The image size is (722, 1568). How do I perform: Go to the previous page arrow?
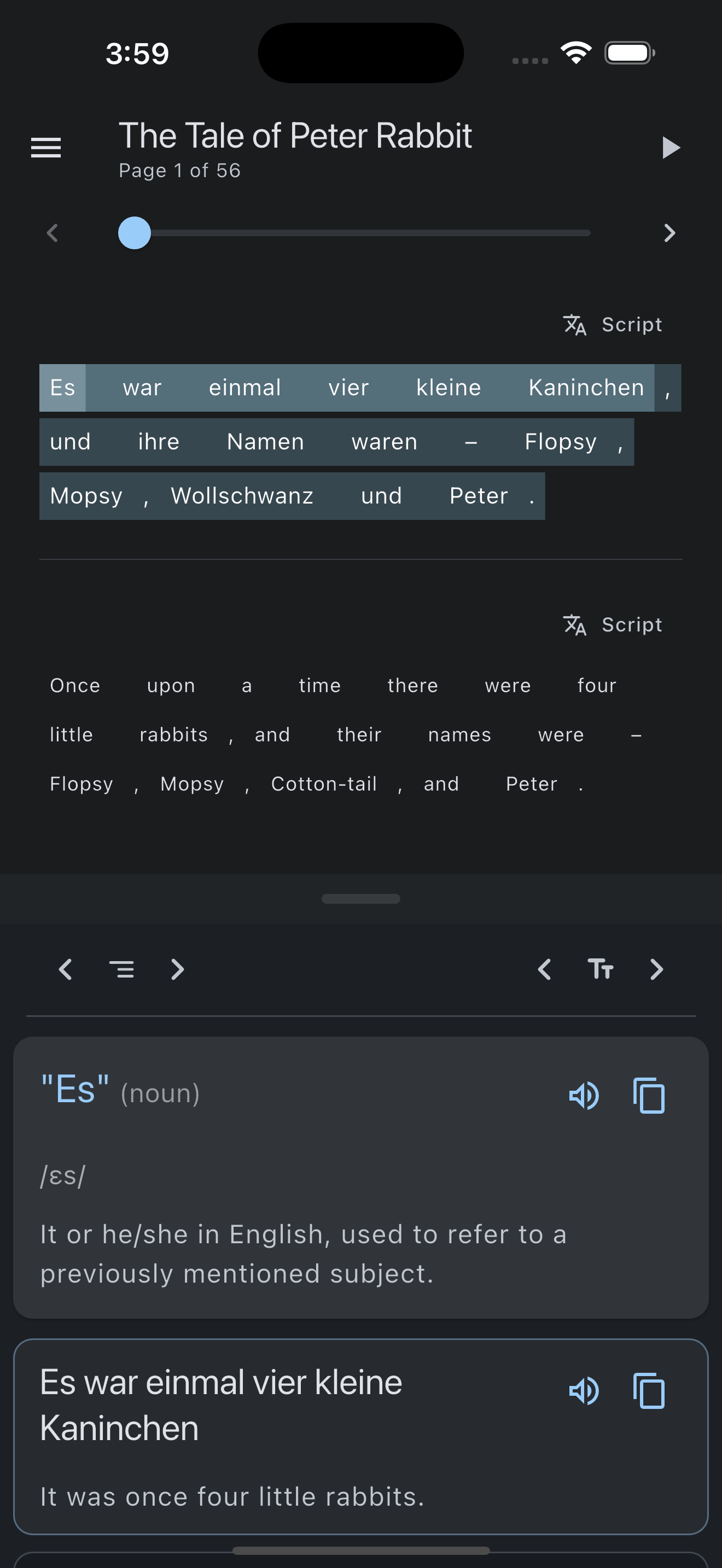coord(53,232)
